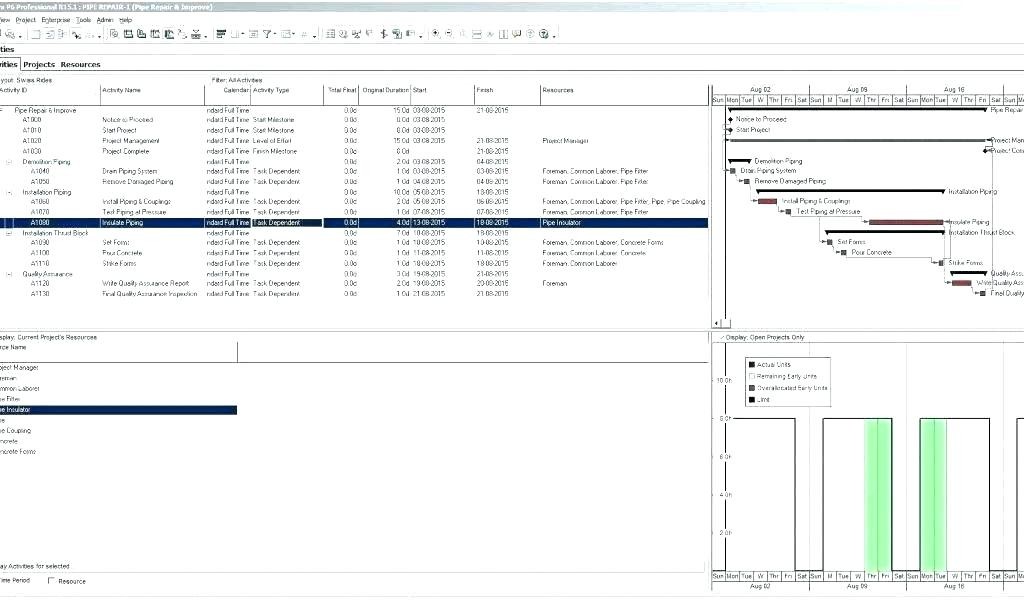The image size is (1024, 600).
Task: Open the filter funnel icon in toolbar
Action: pos(267,34)
